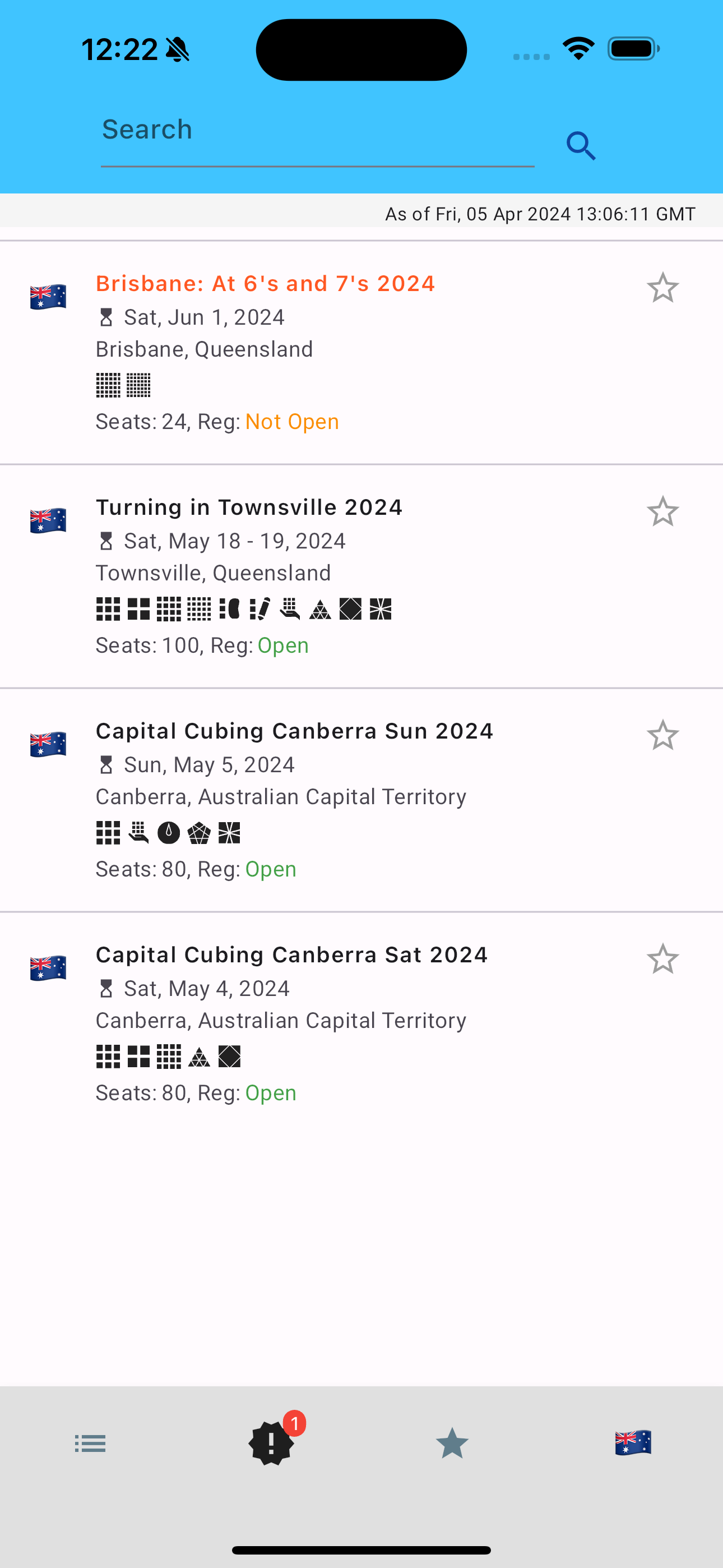The image size is (723, 1568).
Task: Star Turning in Townsville 2024
Action: [x=662, y=511]
